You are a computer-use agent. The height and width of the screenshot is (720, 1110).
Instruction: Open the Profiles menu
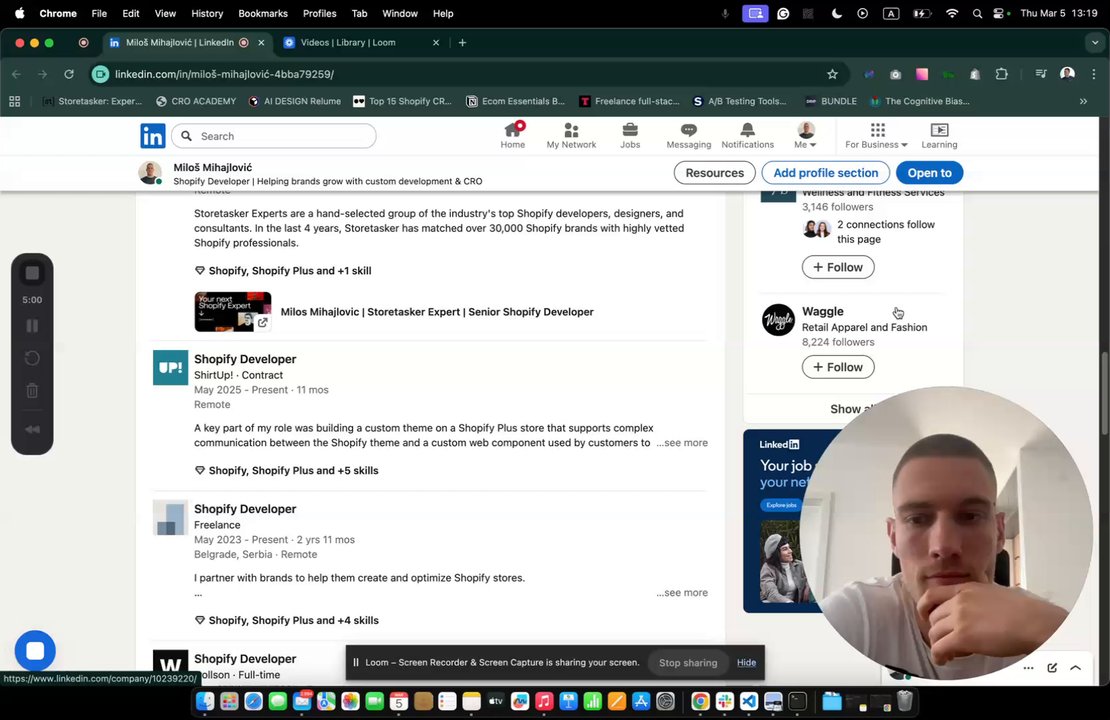pos(319,13)
